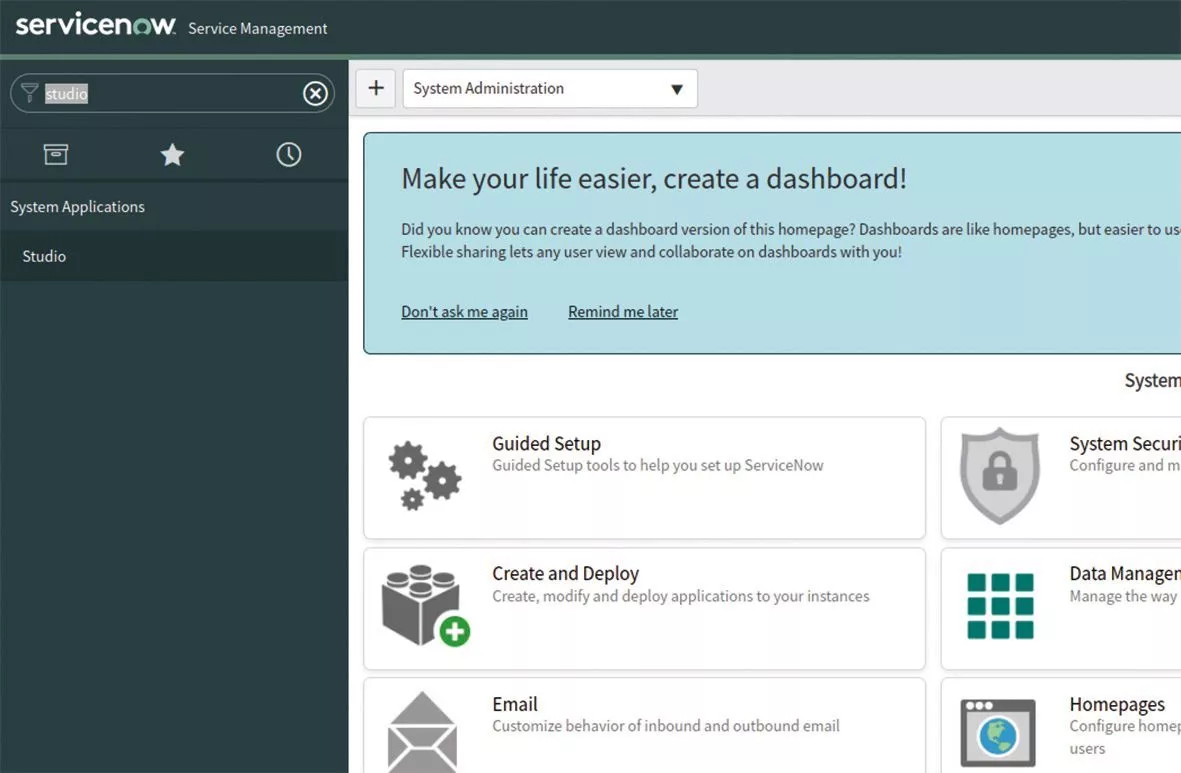Screen dimensions: 1181x773
Task: Click the Guided Setup gears icon
Action: pos(425,476)
